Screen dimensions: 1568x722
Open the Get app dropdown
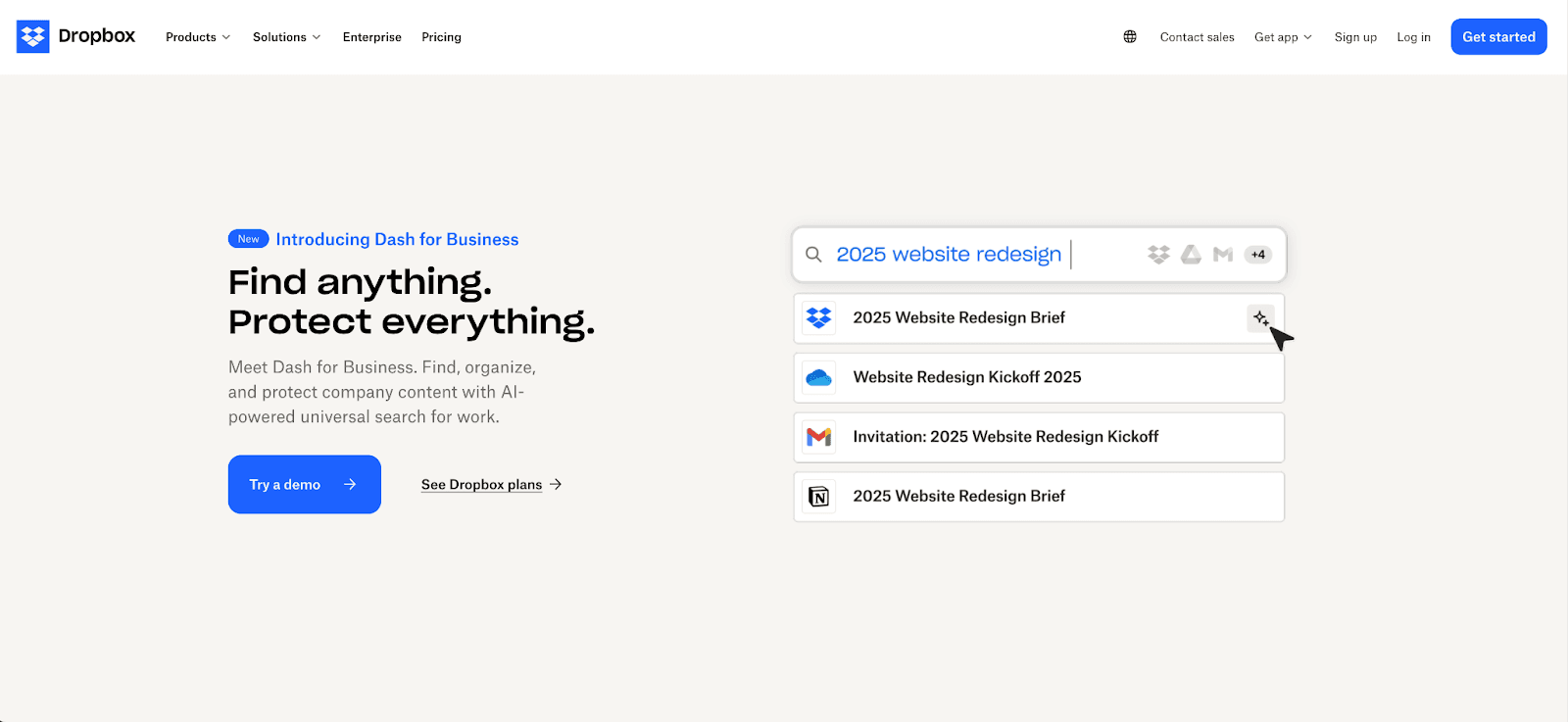(1282, 37)
